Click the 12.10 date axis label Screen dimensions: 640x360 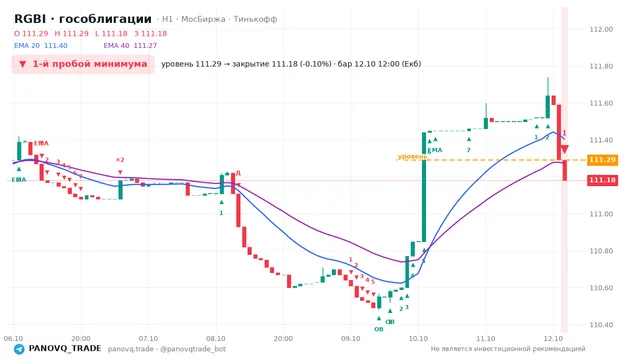tap(553, 339)
